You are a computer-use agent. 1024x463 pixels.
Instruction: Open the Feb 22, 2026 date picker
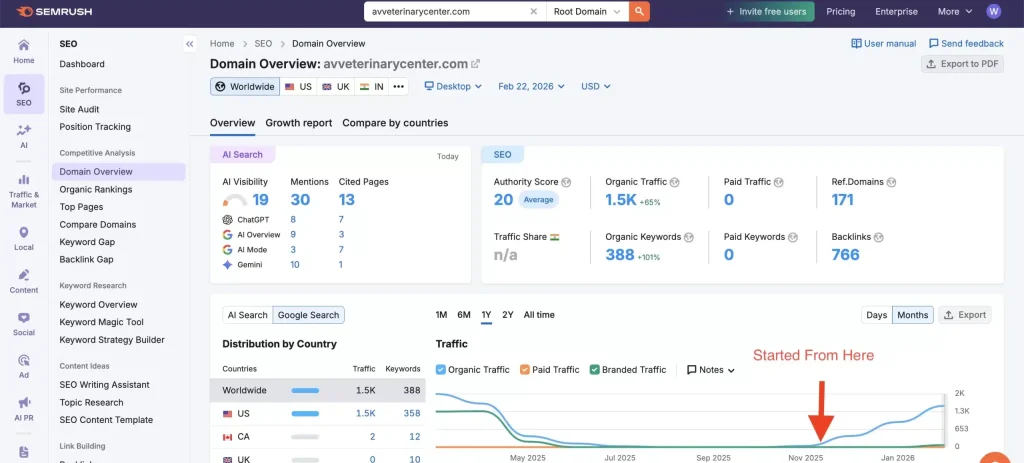pyautogui.click(x=531, y=86)
